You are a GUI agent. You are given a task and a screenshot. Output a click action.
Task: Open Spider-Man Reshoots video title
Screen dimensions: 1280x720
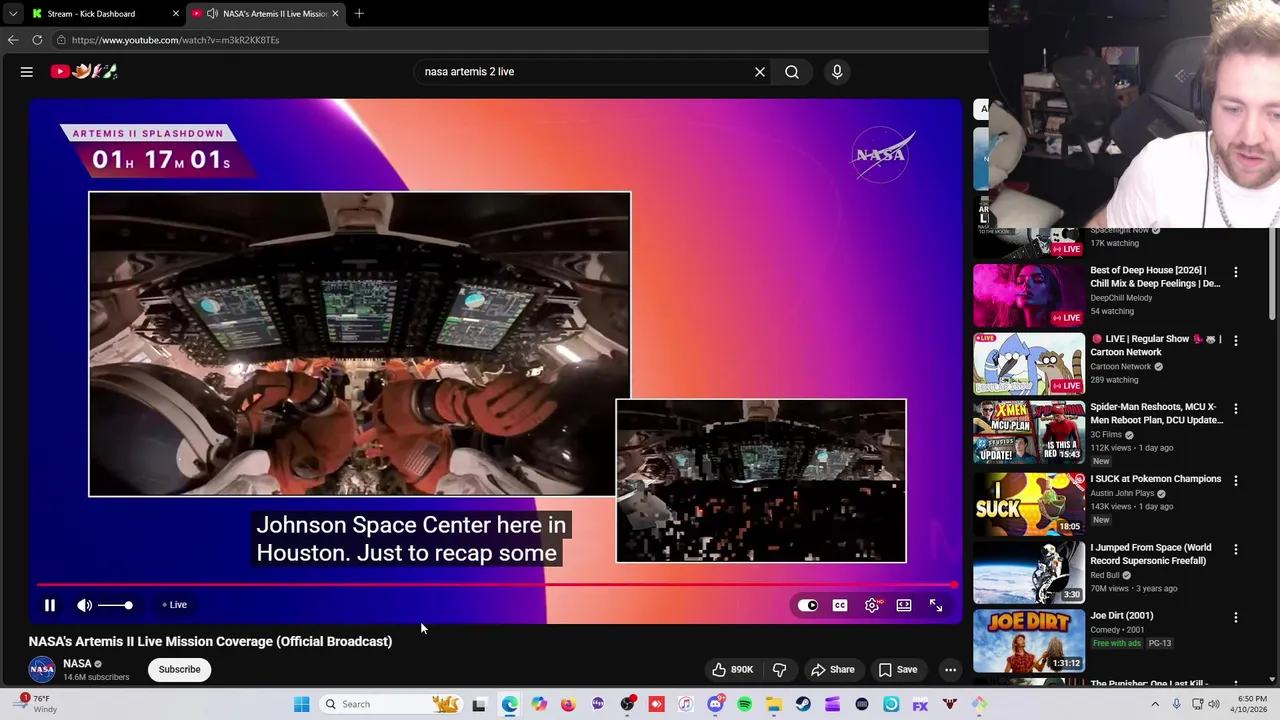click(1156, 413)
